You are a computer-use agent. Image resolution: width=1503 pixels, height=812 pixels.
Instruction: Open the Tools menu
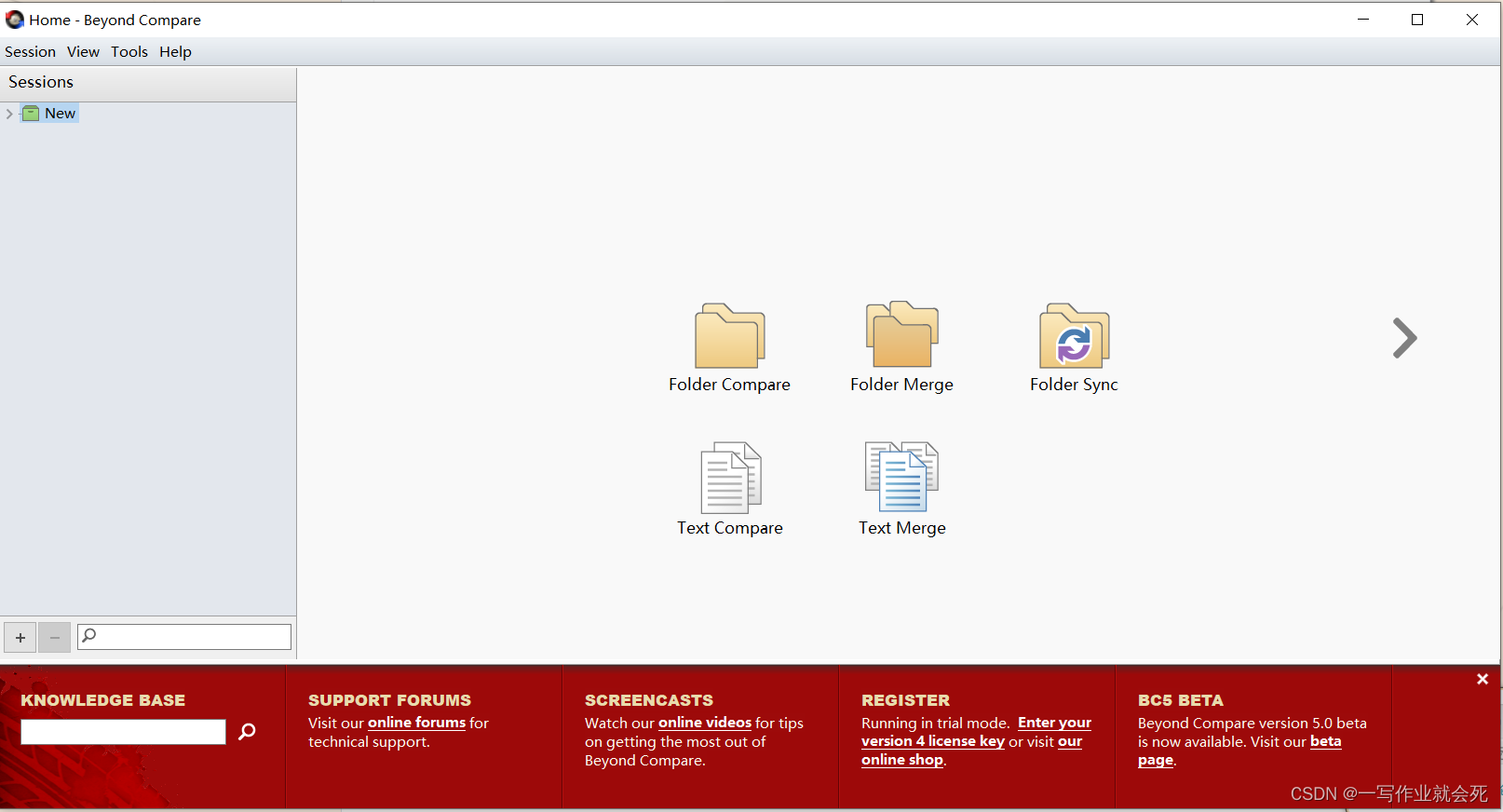coord(129,52)
